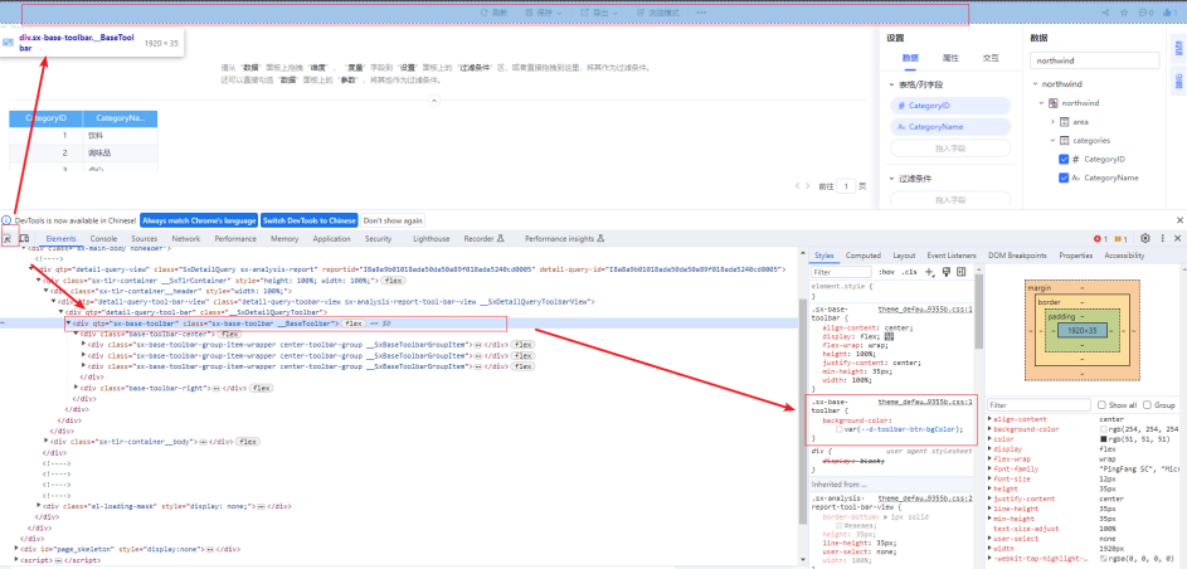Open the Sources tab

point(144,238)
